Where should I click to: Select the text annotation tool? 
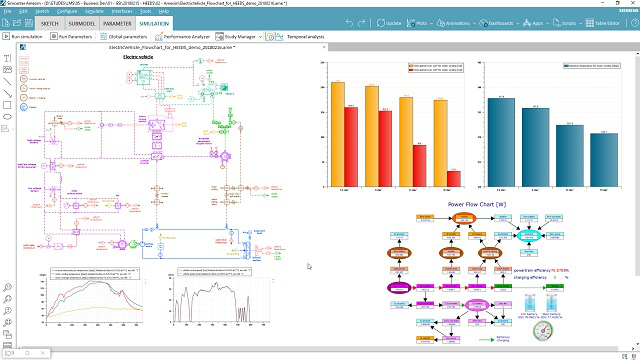click(7, 58)
